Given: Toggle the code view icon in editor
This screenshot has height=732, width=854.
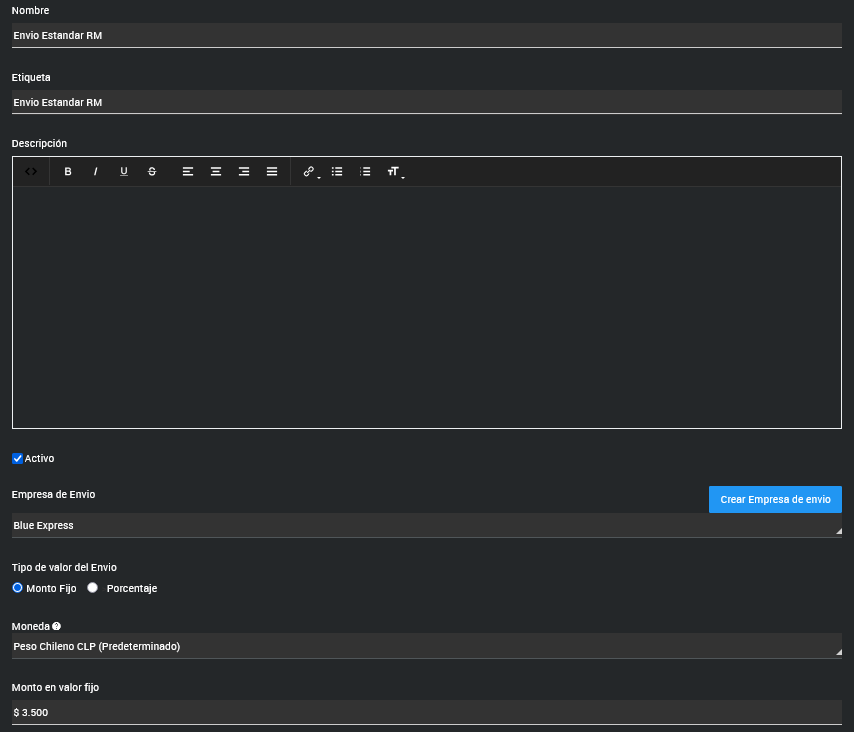Looking at the screenshot, I should [31, 171].
